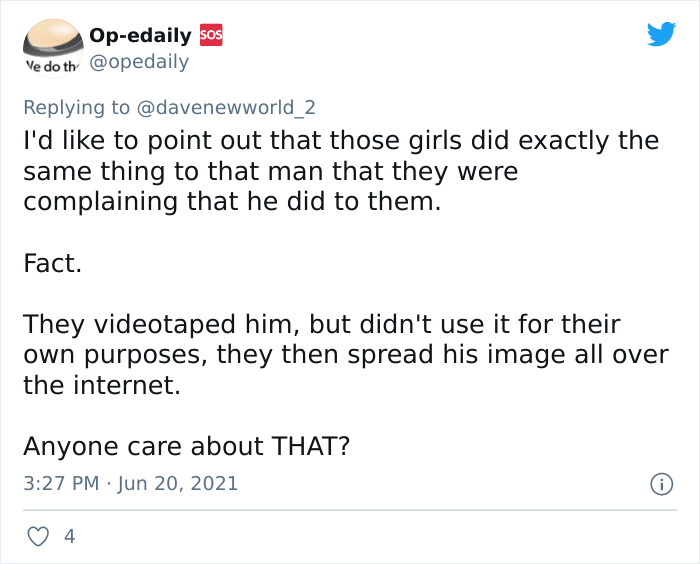Click the 3:27 PM timestamp
The width and height of the screenshot is (700, 564).
(x=60, y=484)
